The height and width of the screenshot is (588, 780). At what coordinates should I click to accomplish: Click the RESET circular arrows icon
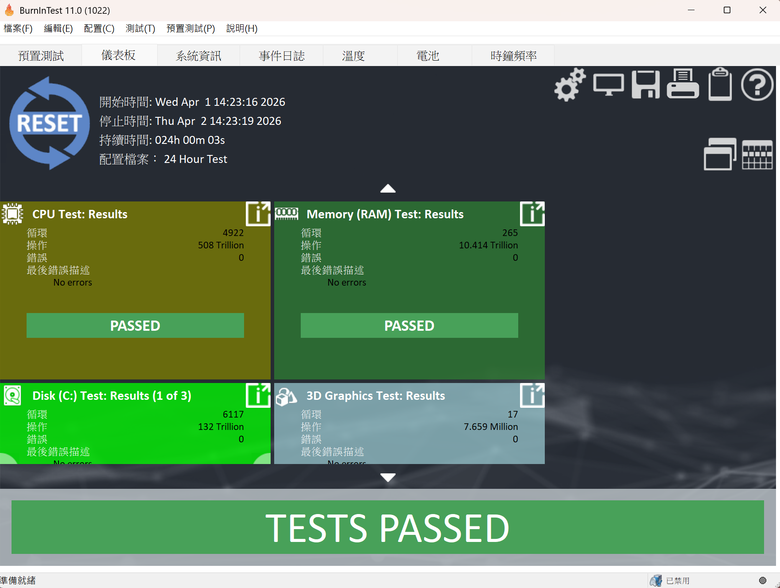(49, 123)
